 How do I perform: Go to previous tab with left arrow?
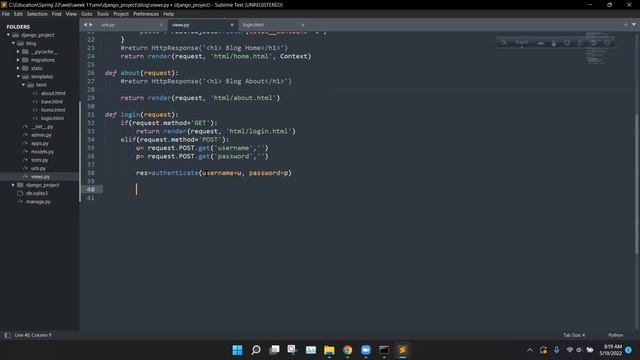85,25
